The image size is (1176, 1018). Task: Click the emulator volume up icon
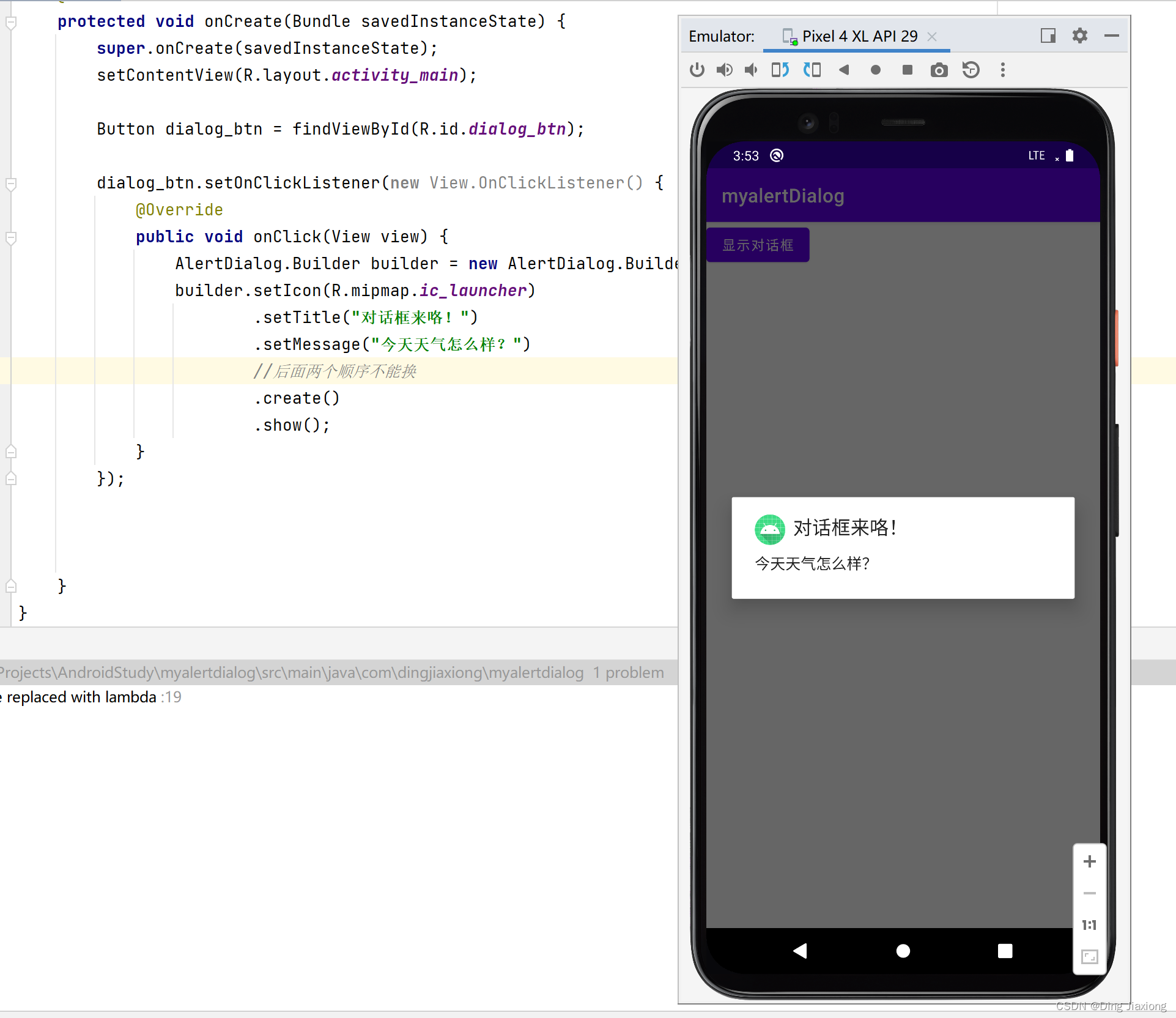click(725, 70)
